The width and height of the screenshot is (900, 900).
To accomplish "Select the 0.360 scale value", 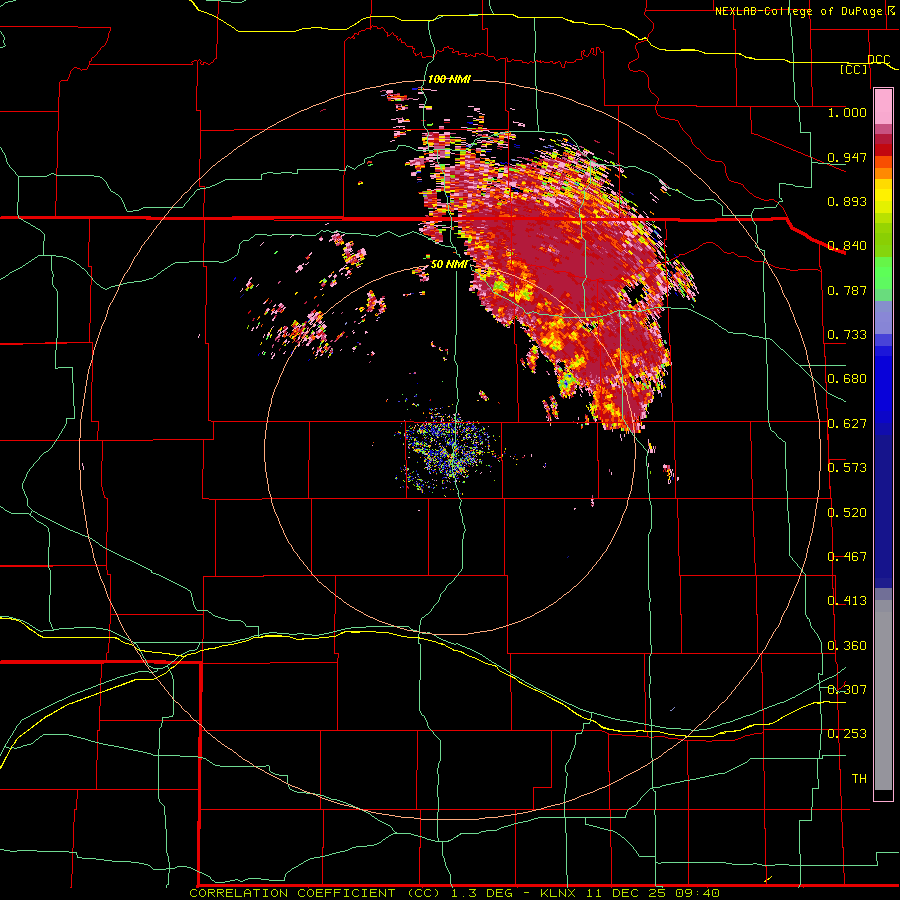I will (847, 646).
